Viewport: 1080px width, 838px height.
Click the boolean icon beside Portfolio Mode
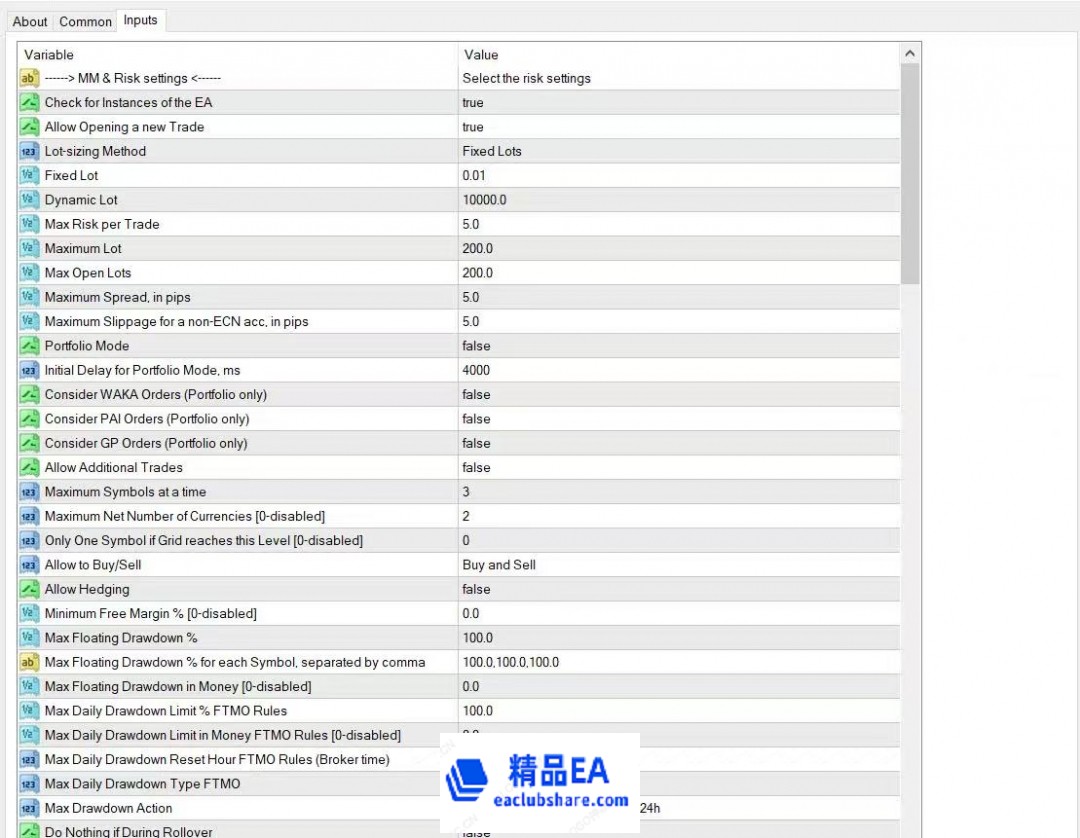pos(29,346)
